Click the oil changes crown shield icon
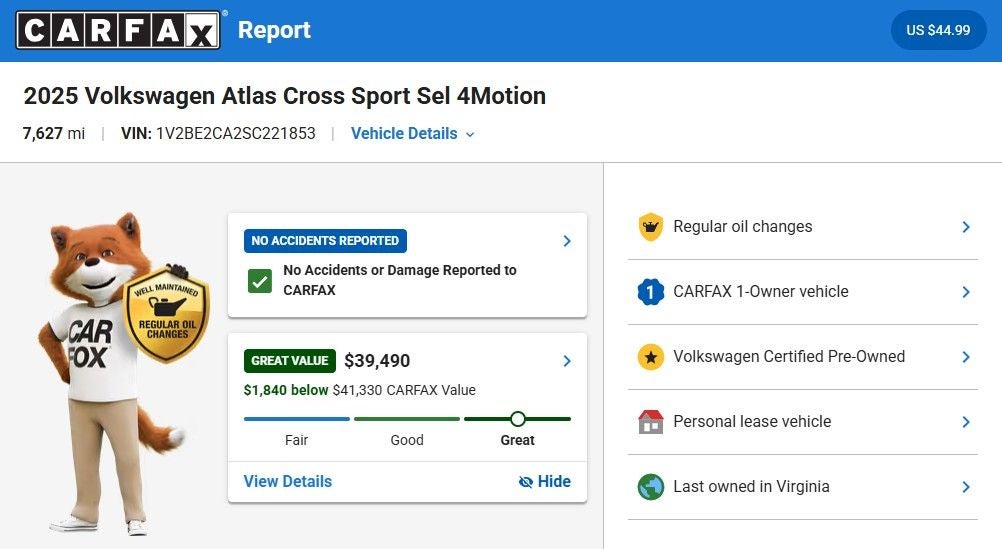Viewport: 1002px width, 549px height. (650, 227)
